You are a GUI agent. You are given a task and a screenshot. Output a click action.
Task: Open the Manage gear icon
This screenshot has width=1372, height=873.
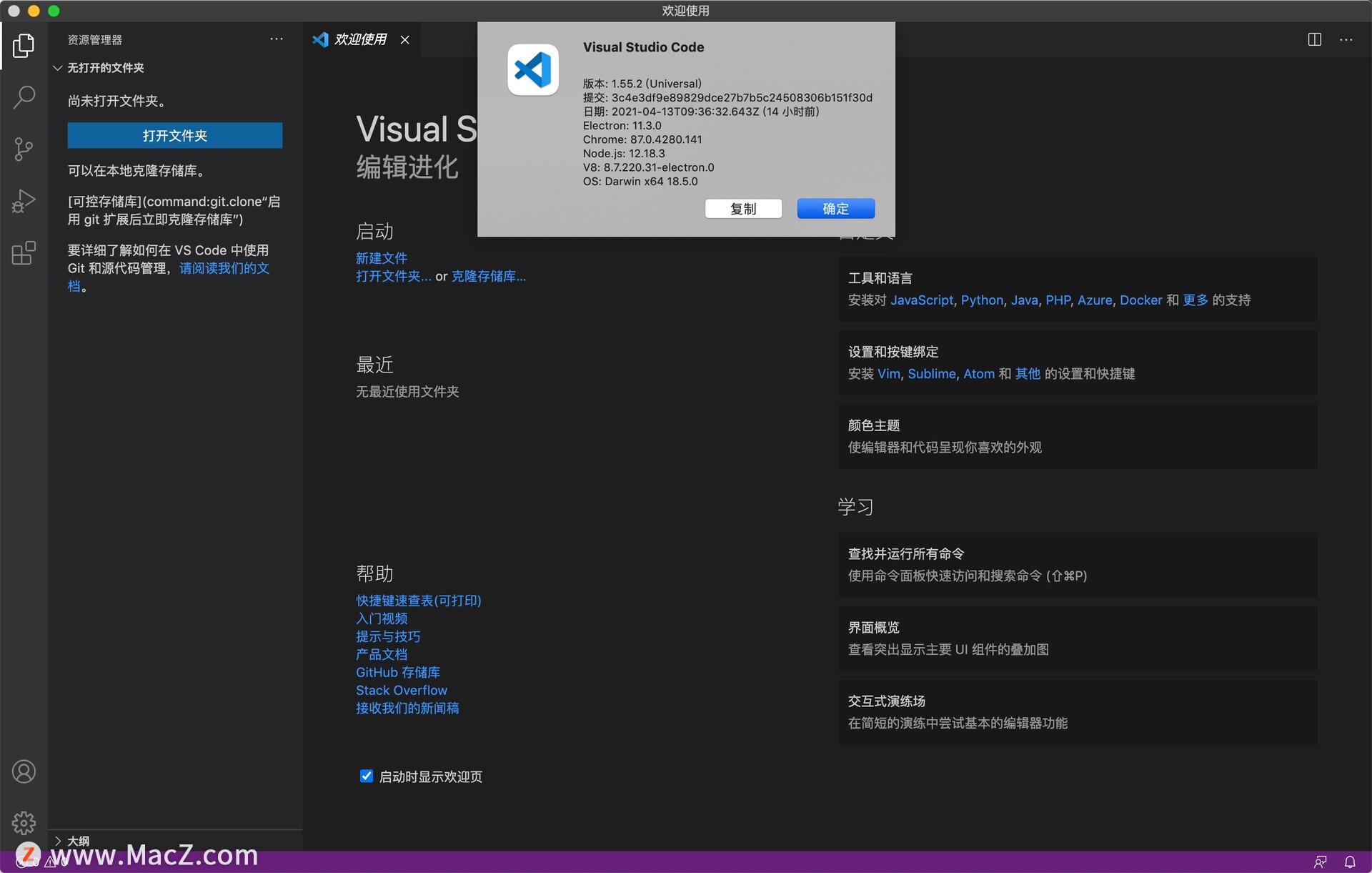(24, 823)
